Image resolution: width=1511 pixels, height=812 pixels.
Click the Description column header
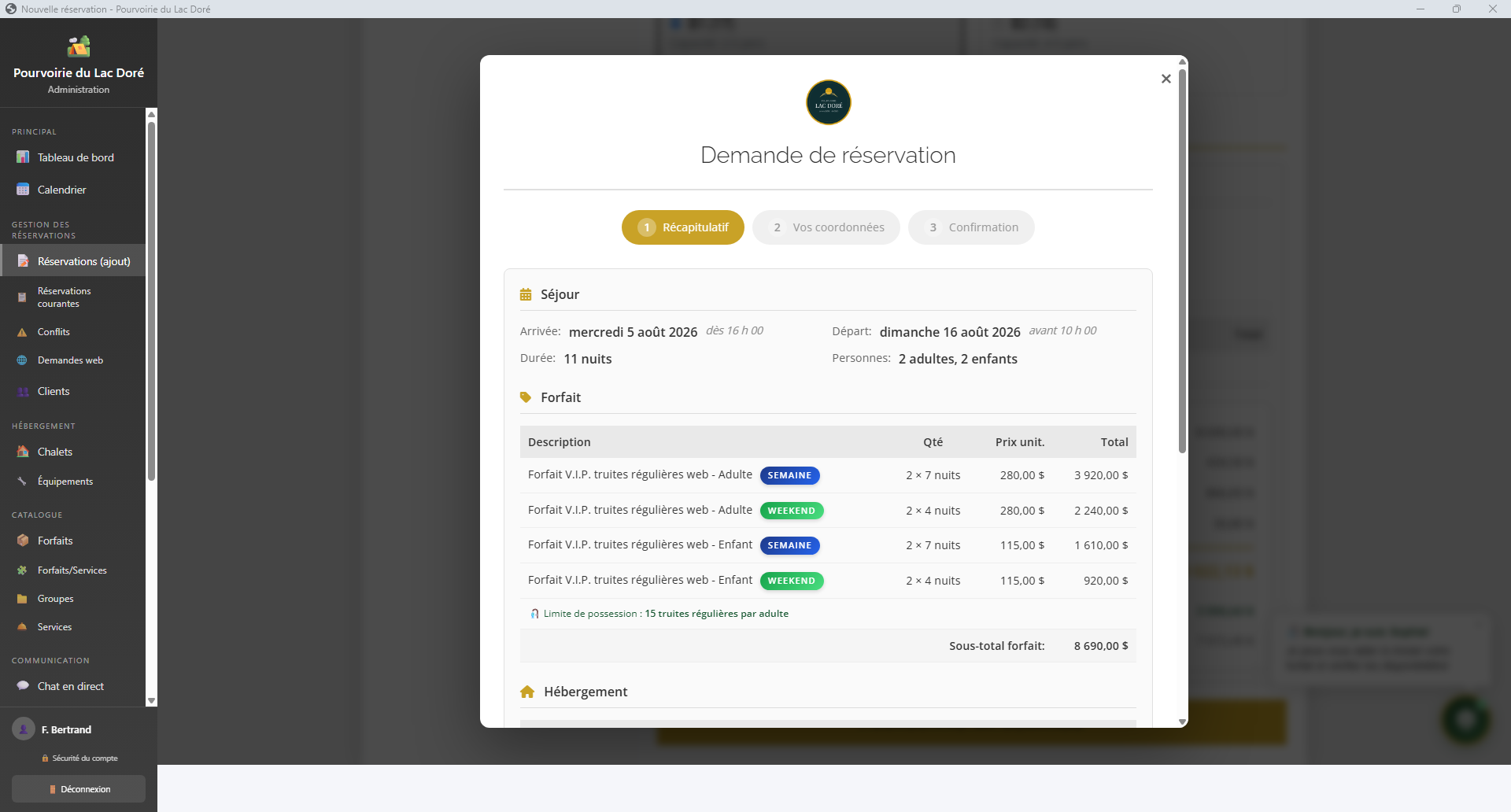[x=560, y=442]
